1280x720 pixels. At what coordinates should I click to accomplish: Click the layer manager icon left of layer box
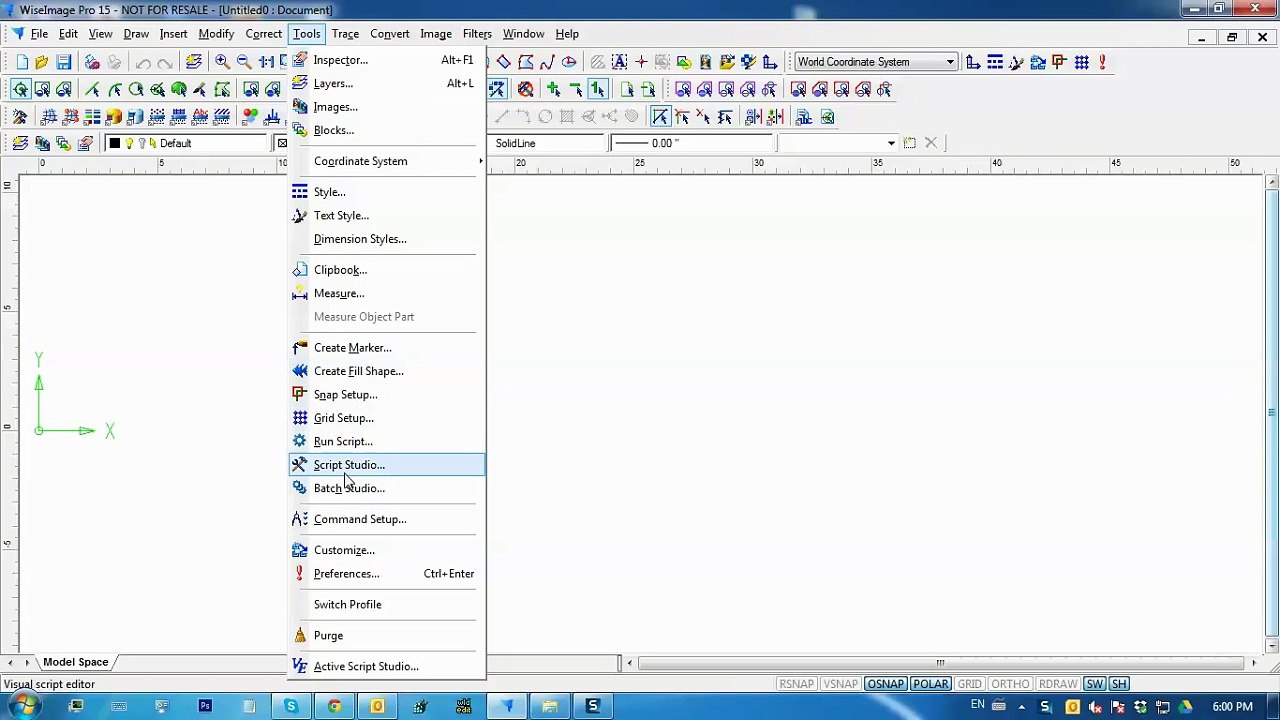click(20, 143)
